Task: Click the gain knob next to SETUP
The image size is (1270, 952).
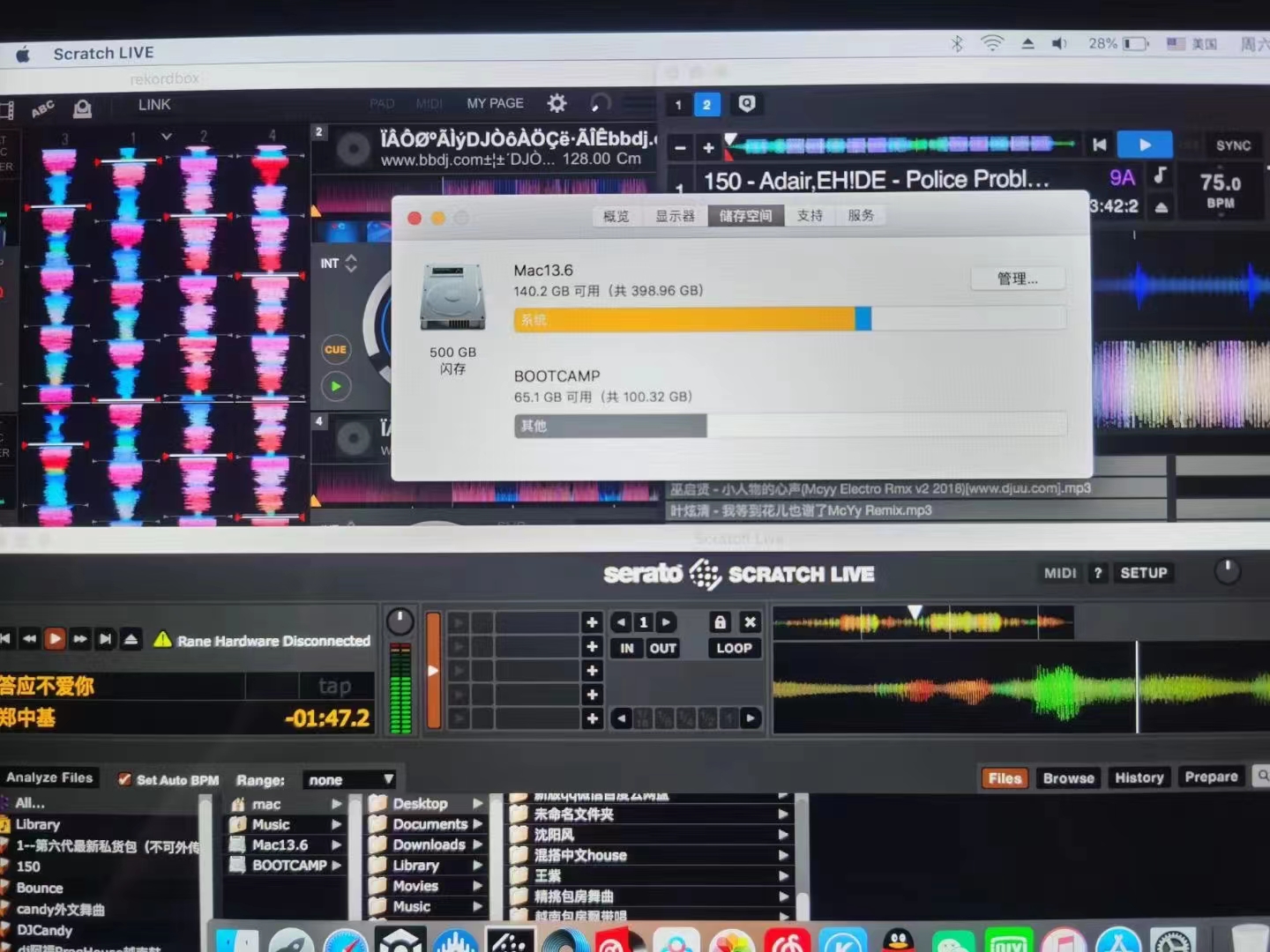Action: (1227, 572)
